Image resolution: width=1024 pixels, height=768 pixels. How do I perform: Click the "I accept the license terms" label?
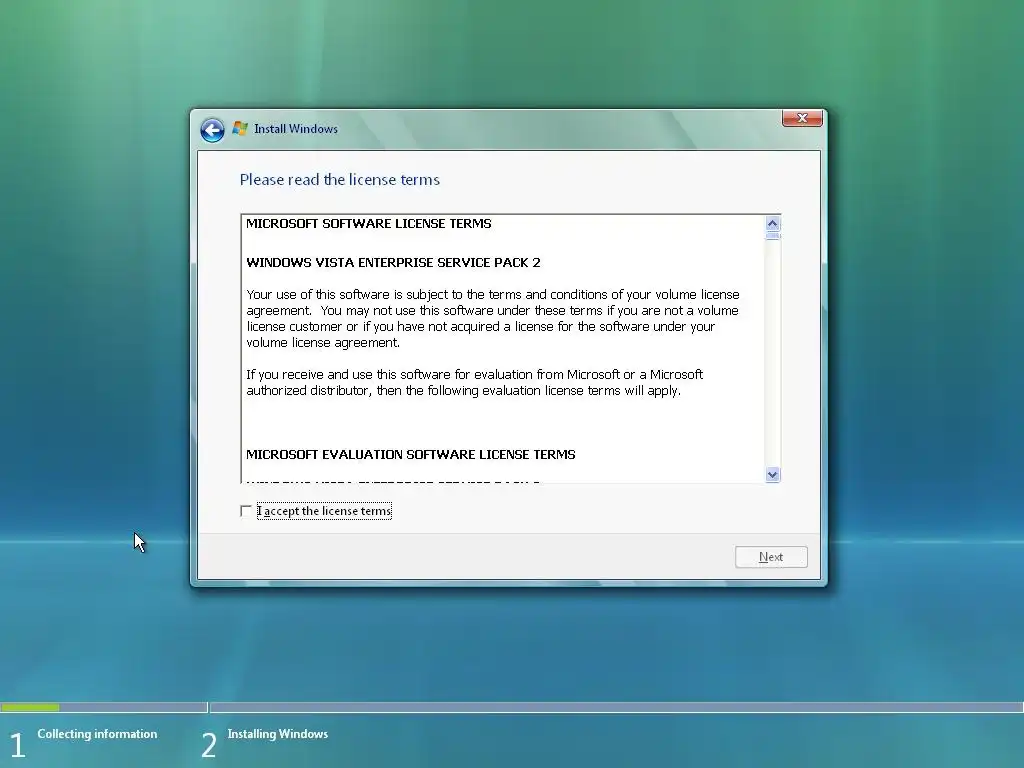(325, 511)
